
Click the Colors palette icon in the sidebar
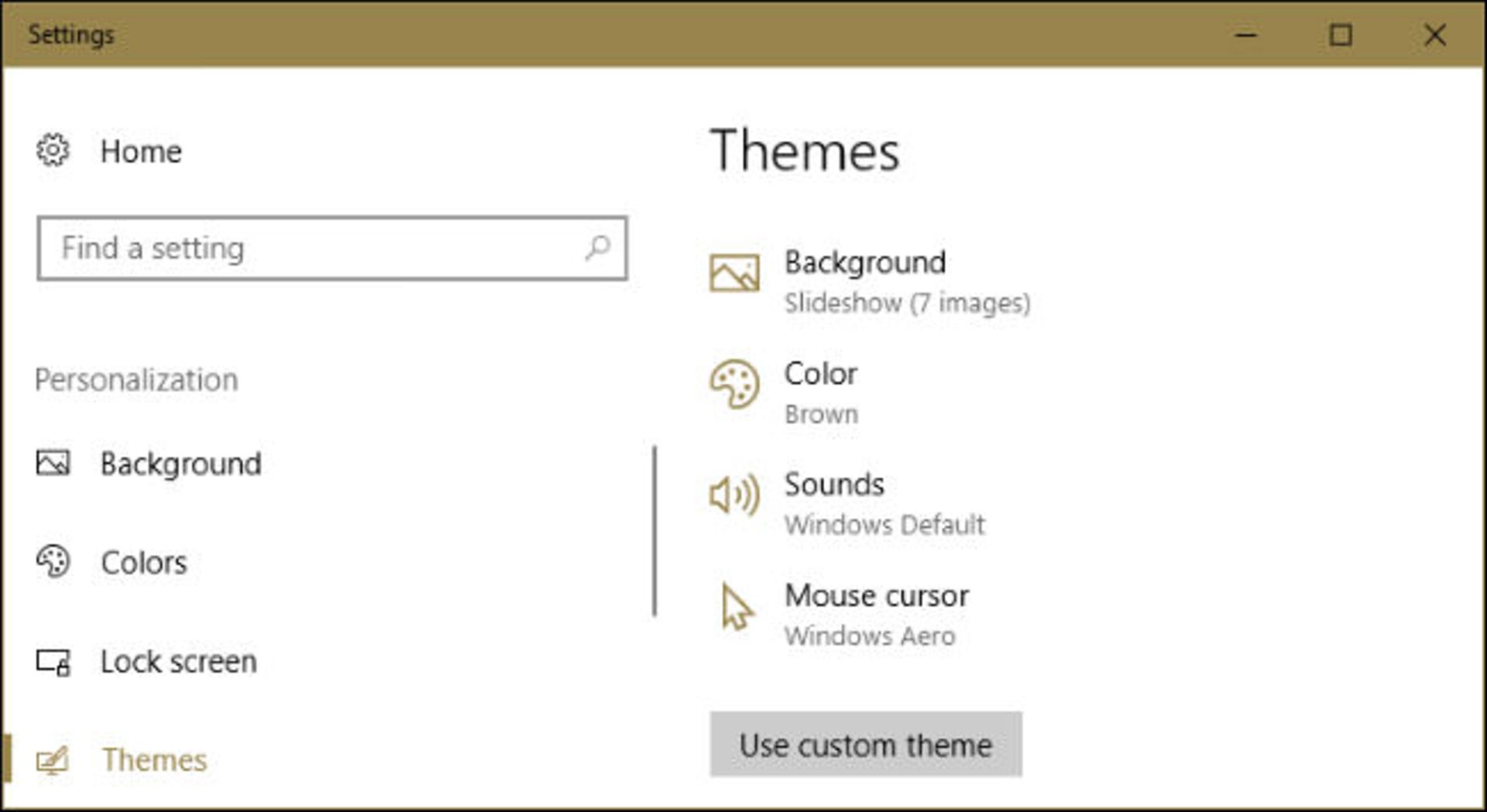[51, 561]
